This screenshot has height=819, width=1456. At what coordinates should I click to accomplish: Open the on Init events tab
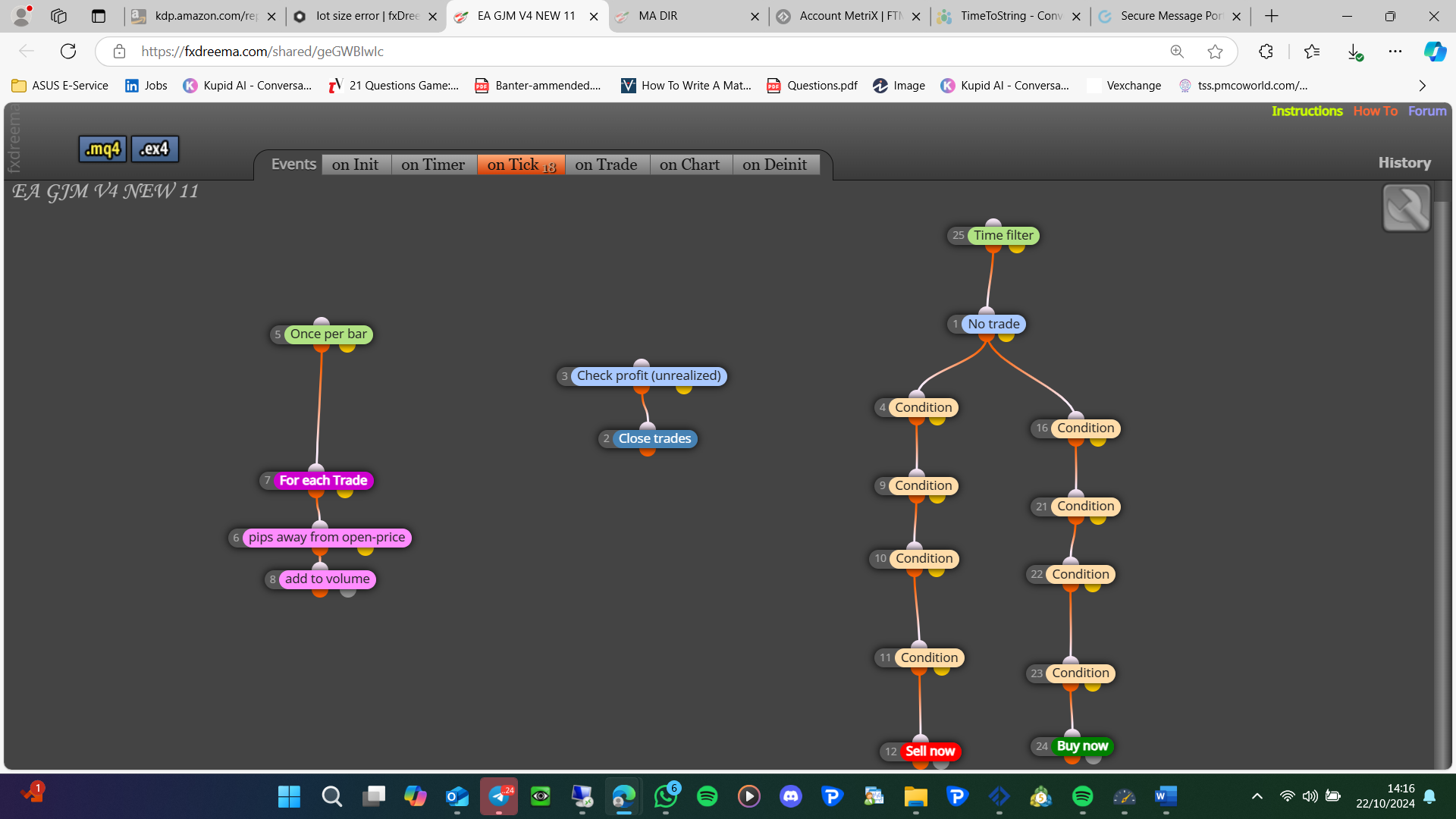tap(356, 165)
